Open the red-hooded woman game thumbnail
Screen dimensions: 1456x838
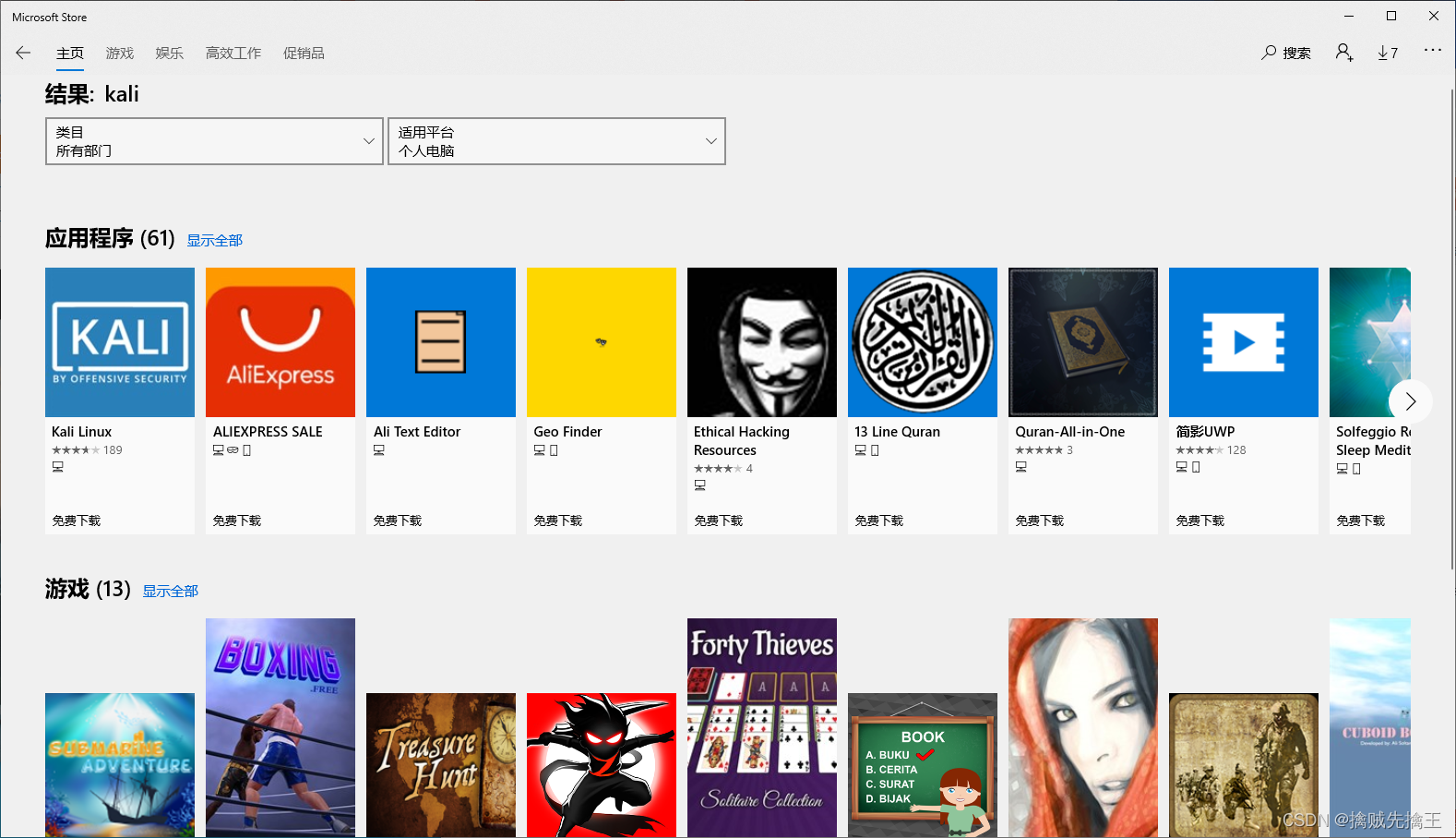[x=1083, y=728]
